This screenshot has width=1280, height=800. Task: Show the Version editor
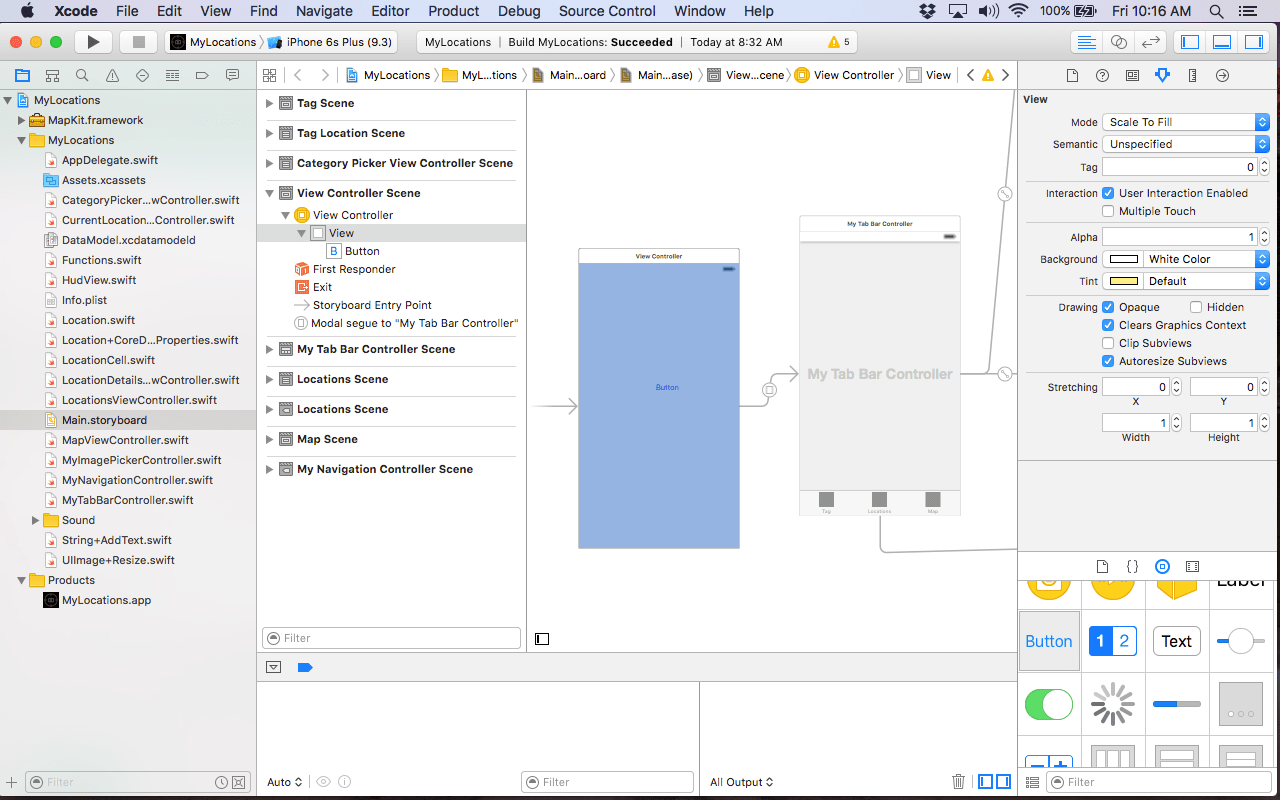click(x=1151, y=42)
